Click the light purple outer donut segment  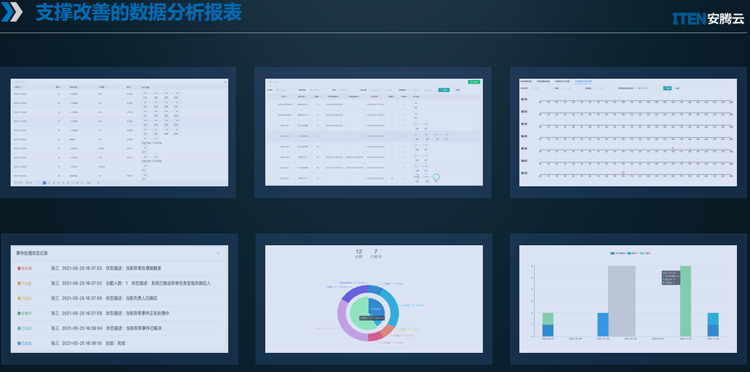(343, 320)
